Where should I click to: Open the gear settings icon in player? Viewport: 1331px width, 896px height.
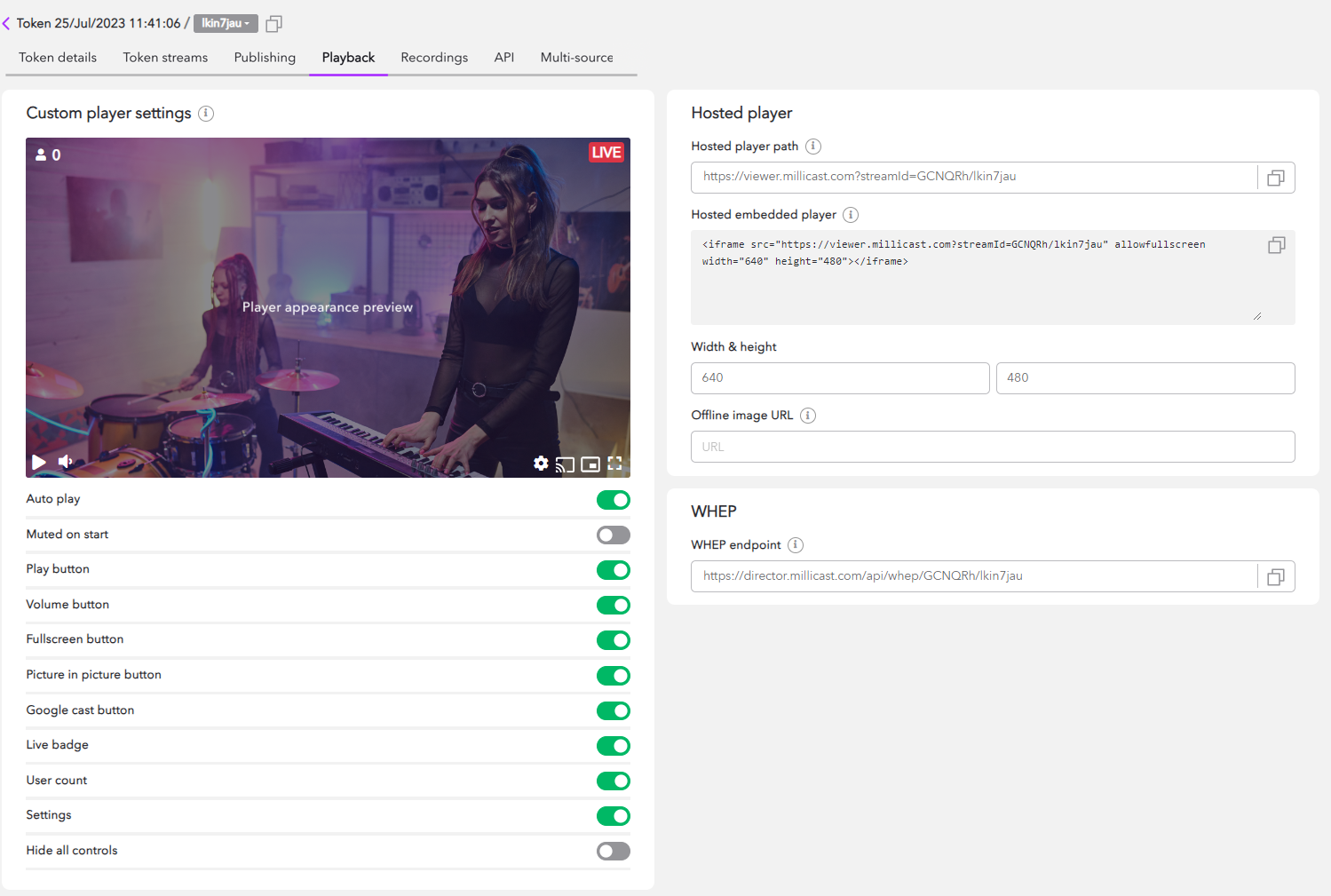pyautogui.click(x=541, y=464)
